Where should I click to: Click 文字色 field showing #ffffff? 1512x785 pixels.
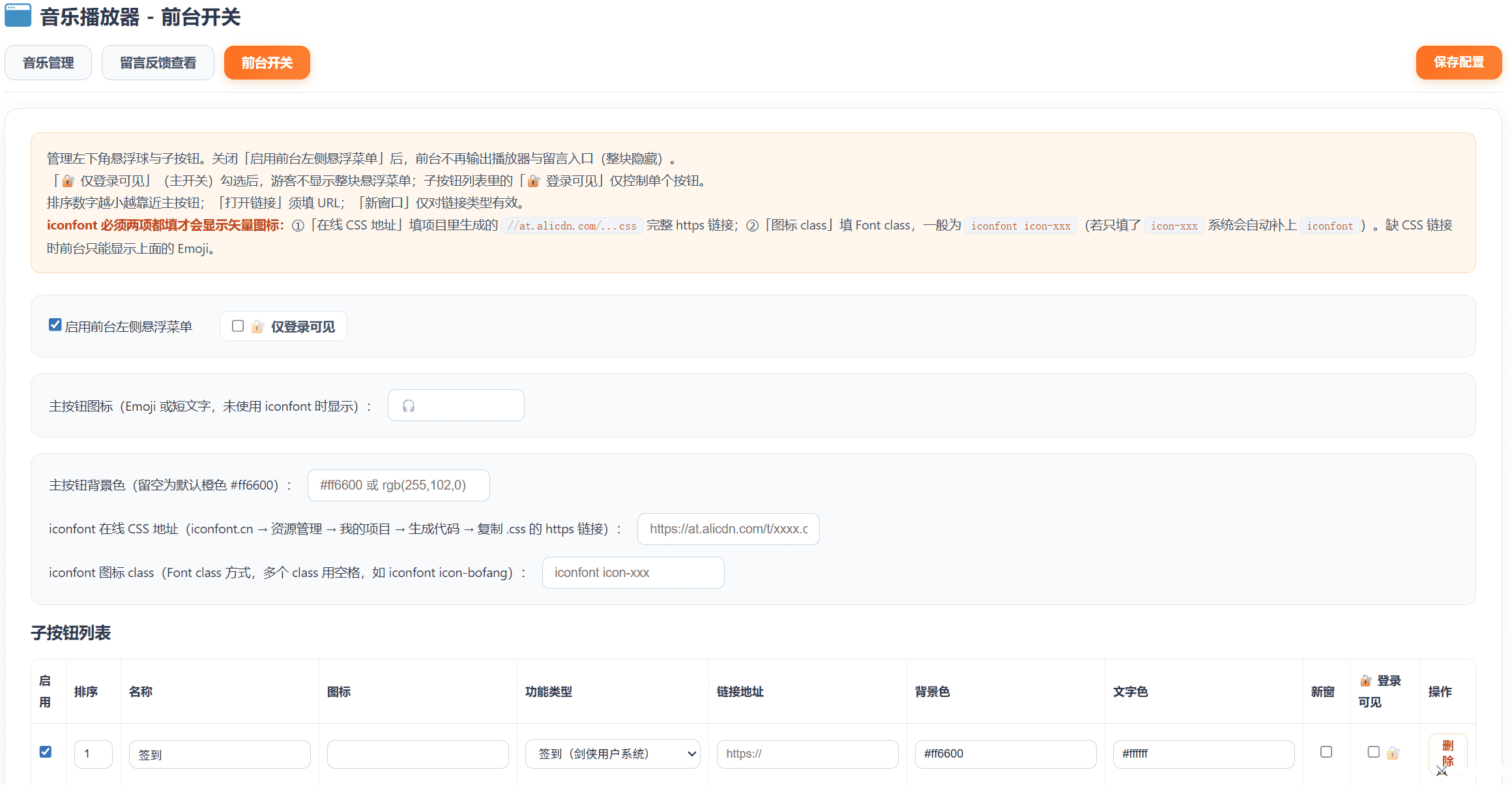coord(1204,754)
